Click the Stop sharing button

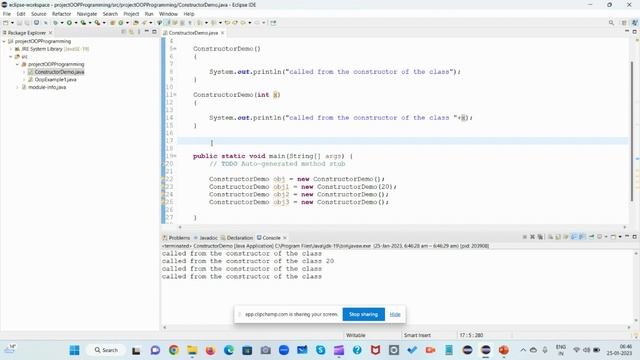click(x=363, y=314)
